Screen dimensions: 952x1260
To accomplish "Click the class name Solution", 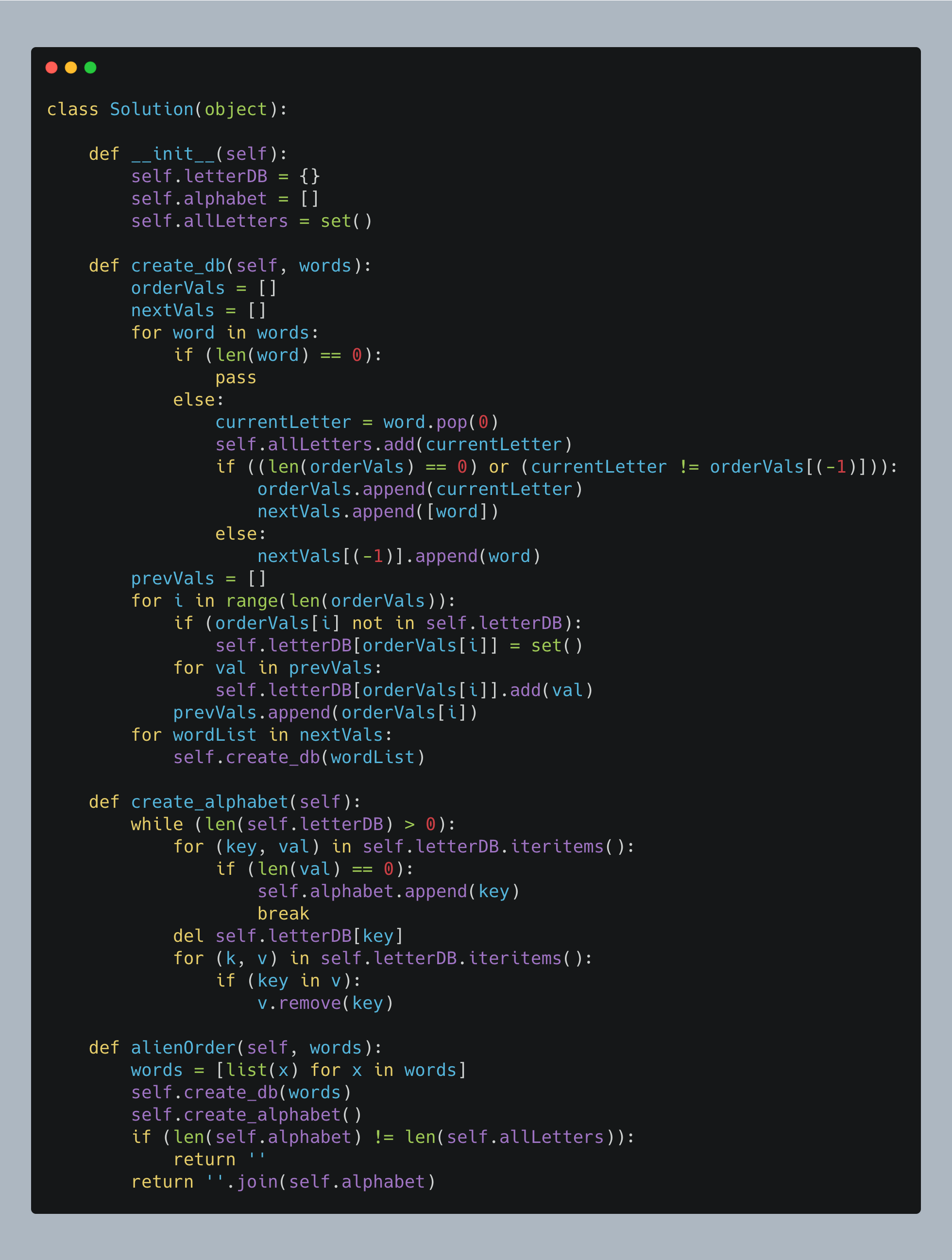I will click(x=152, y=109).
